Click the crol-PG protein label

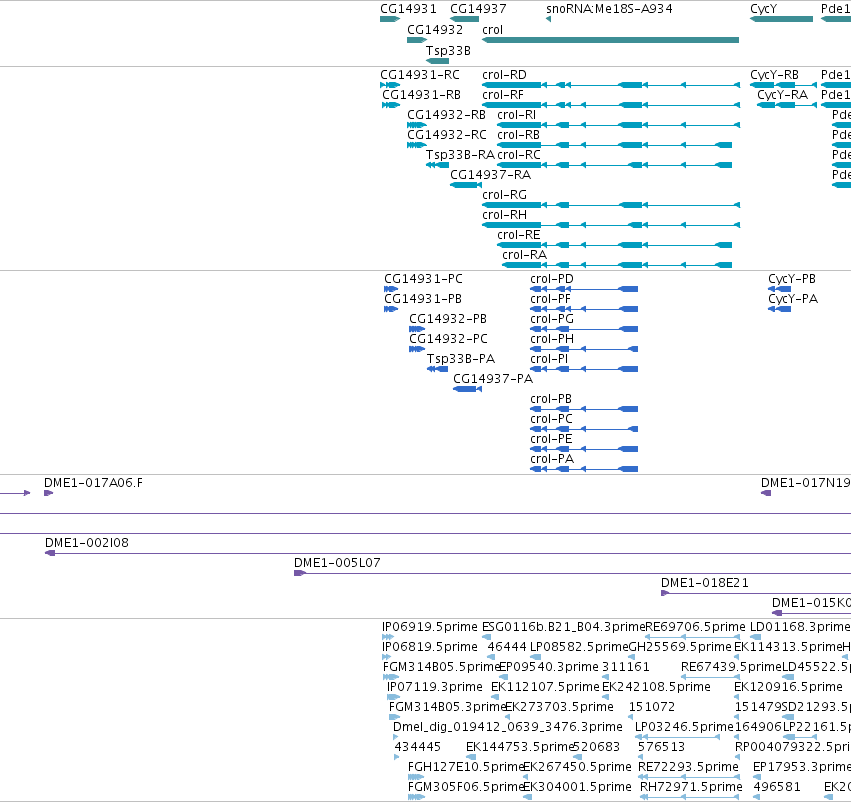point(552,319)
